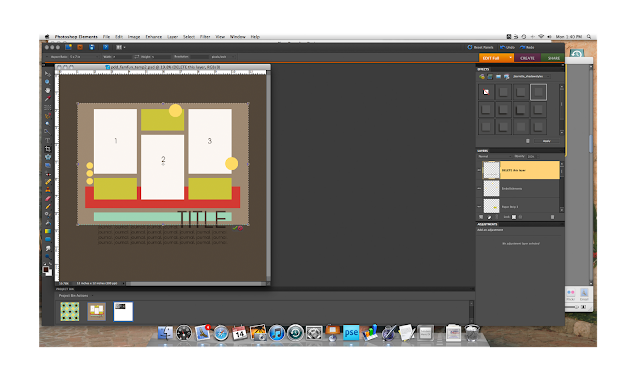The height and width of the screenshot is (391, 640).
Task: Show Photo Effects category in Effects
Action: tap(498, 77)
